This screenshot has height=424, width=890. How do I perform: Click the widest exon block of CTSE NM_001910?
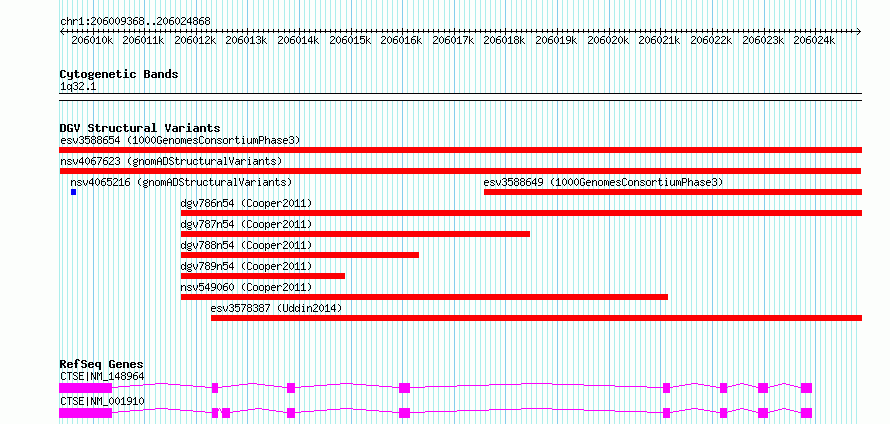point(86,413)
